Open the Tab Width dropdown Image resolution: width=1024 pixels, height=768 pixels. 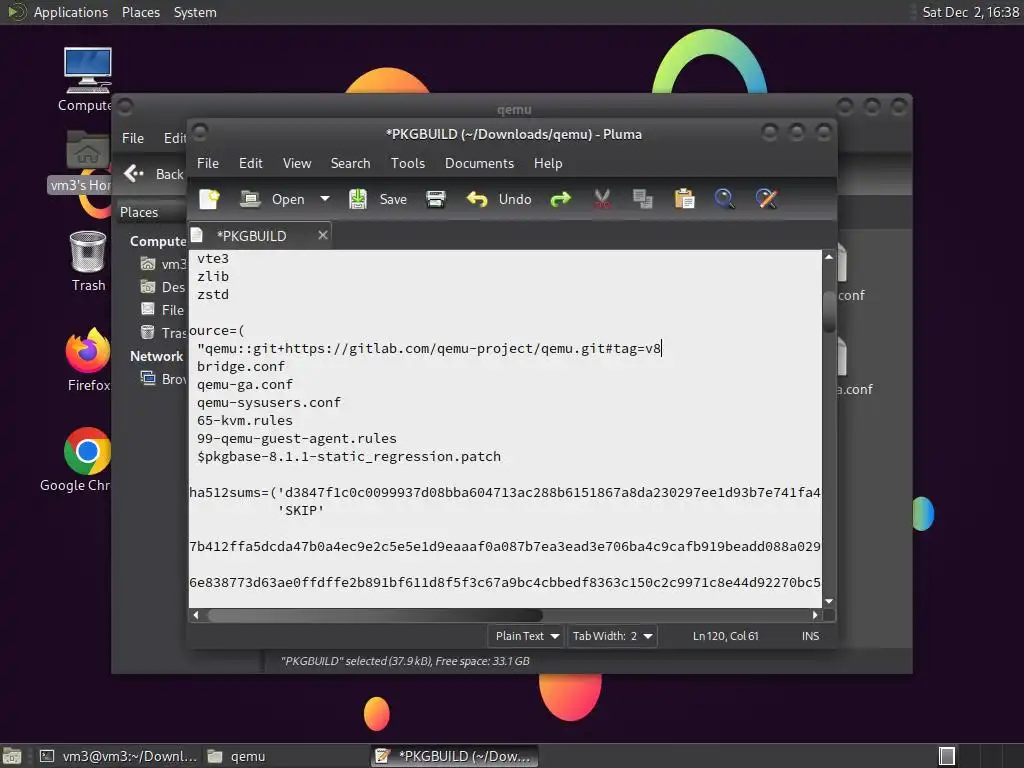tap(612, 636)
